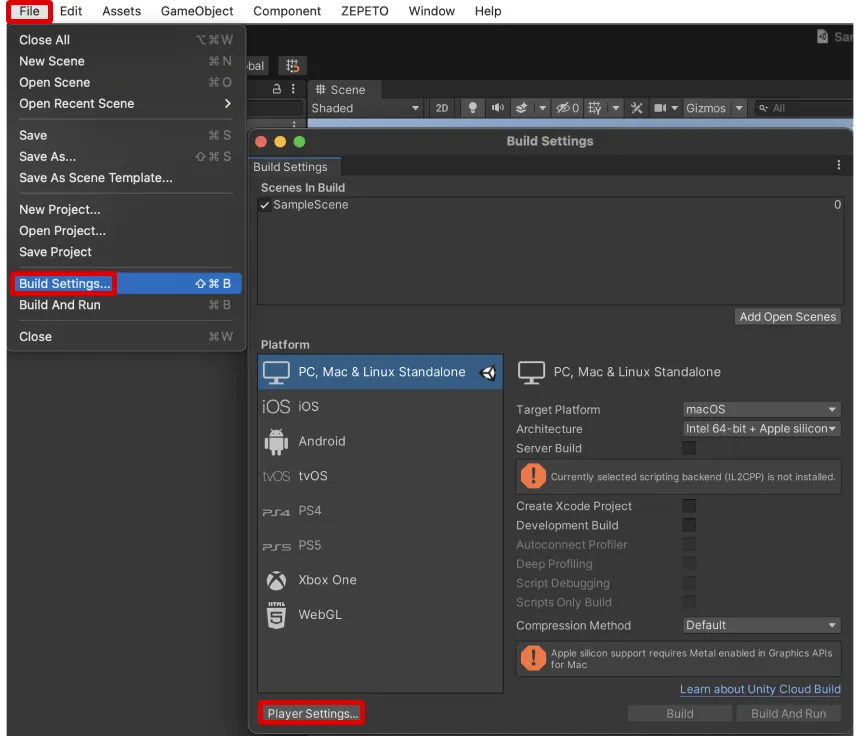
Task: Select tvOS platform in list
Action: pos(380,475)
